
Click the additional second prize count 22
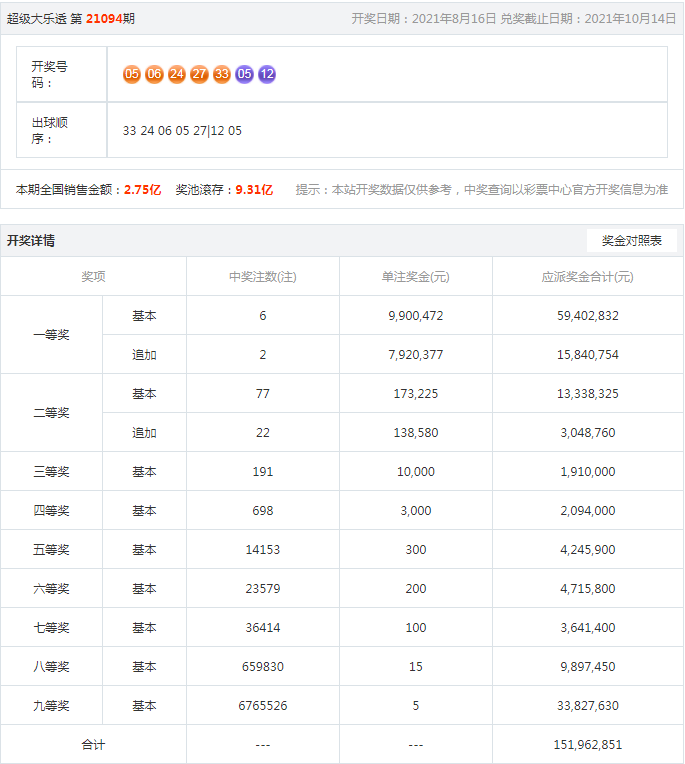(263, 433)
